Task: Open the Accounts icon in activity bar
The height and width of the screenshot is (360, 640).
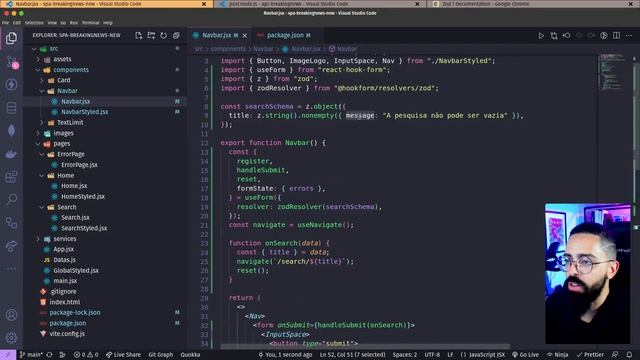Action: pyautogui.click(x=11, y=315)
